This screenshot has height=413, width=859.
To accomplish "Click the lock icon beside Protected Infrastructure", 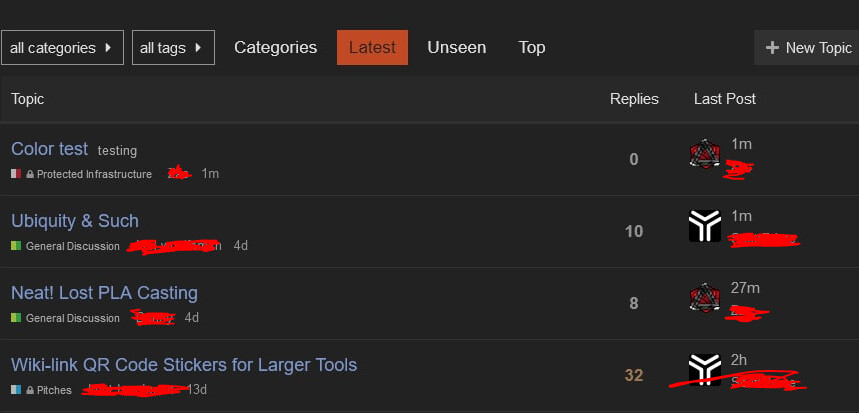I will [30, 174].
